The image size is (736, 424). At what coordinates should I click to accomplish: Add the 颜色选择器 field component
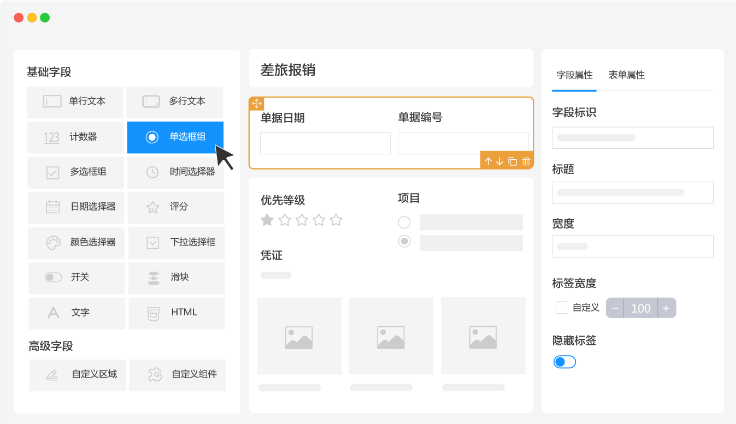[76, 242]
